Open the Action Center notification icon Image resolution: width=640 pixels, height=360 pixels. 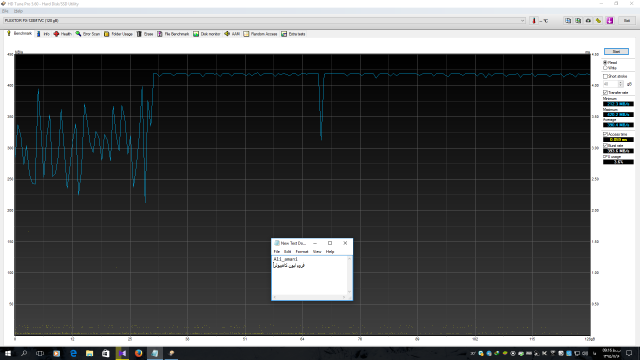(629, 353)
